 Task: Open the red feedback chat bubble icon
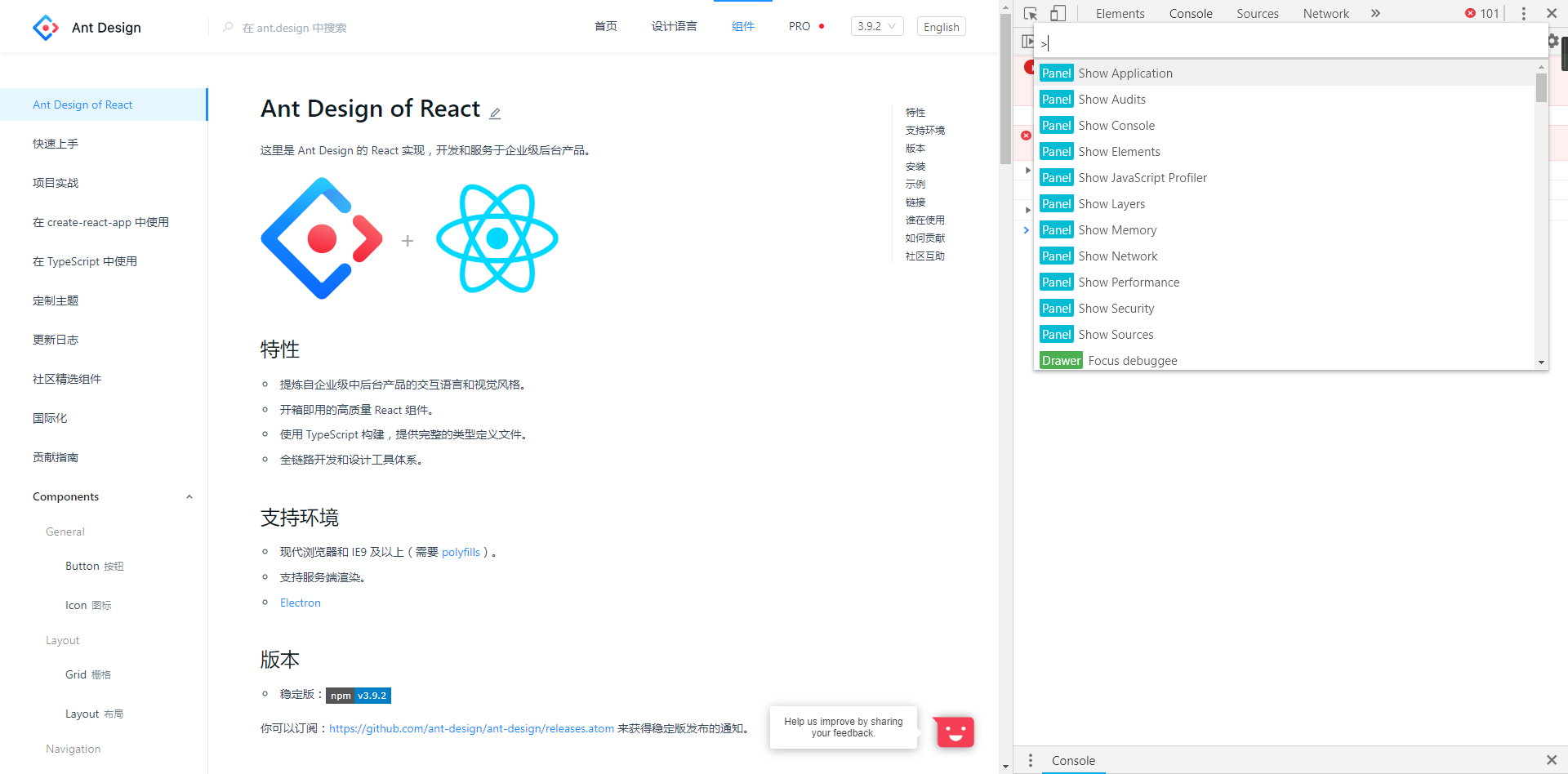coord(955,732)
